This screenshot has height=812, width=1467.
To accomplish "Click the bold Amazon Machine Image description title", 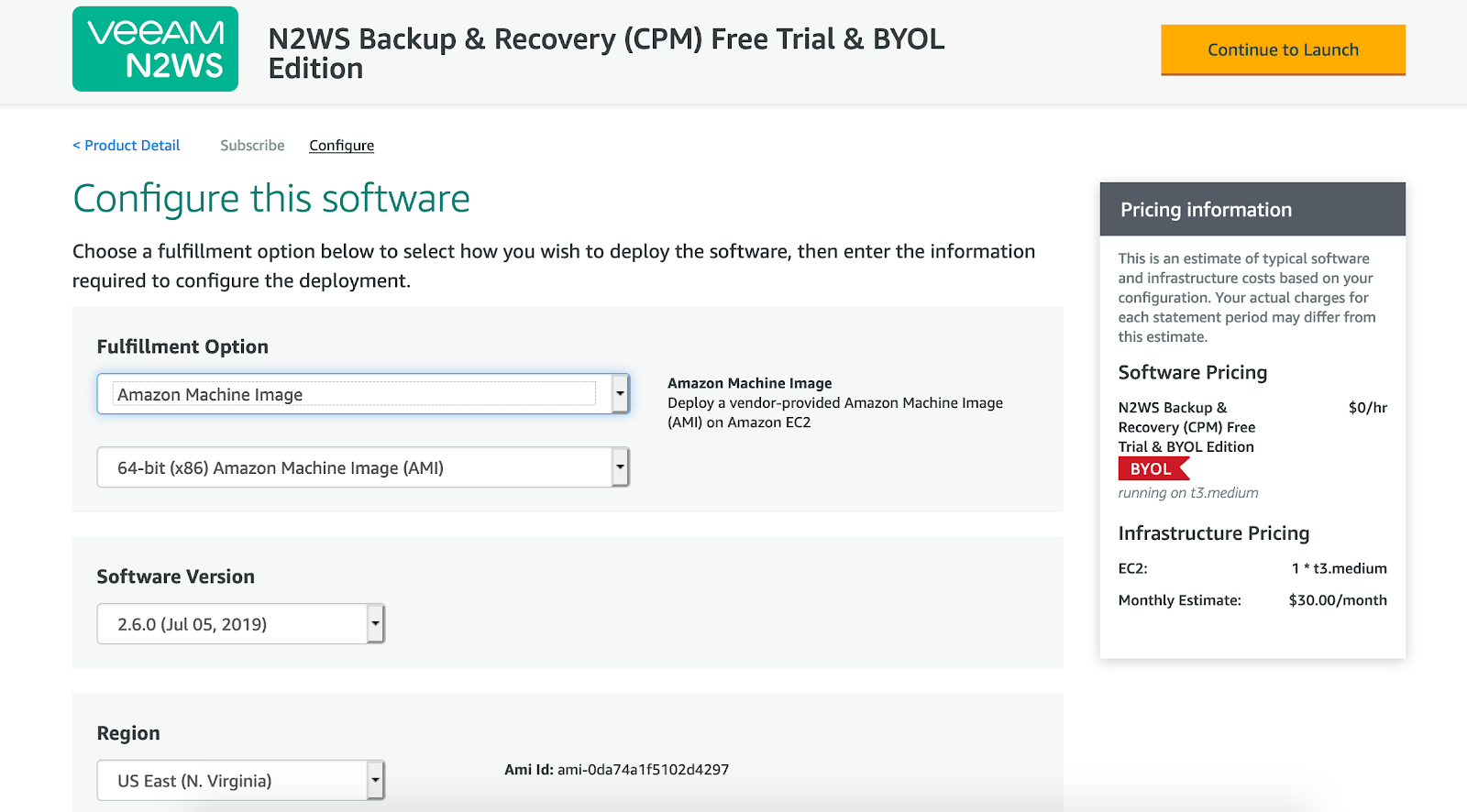I will (750, 383).
